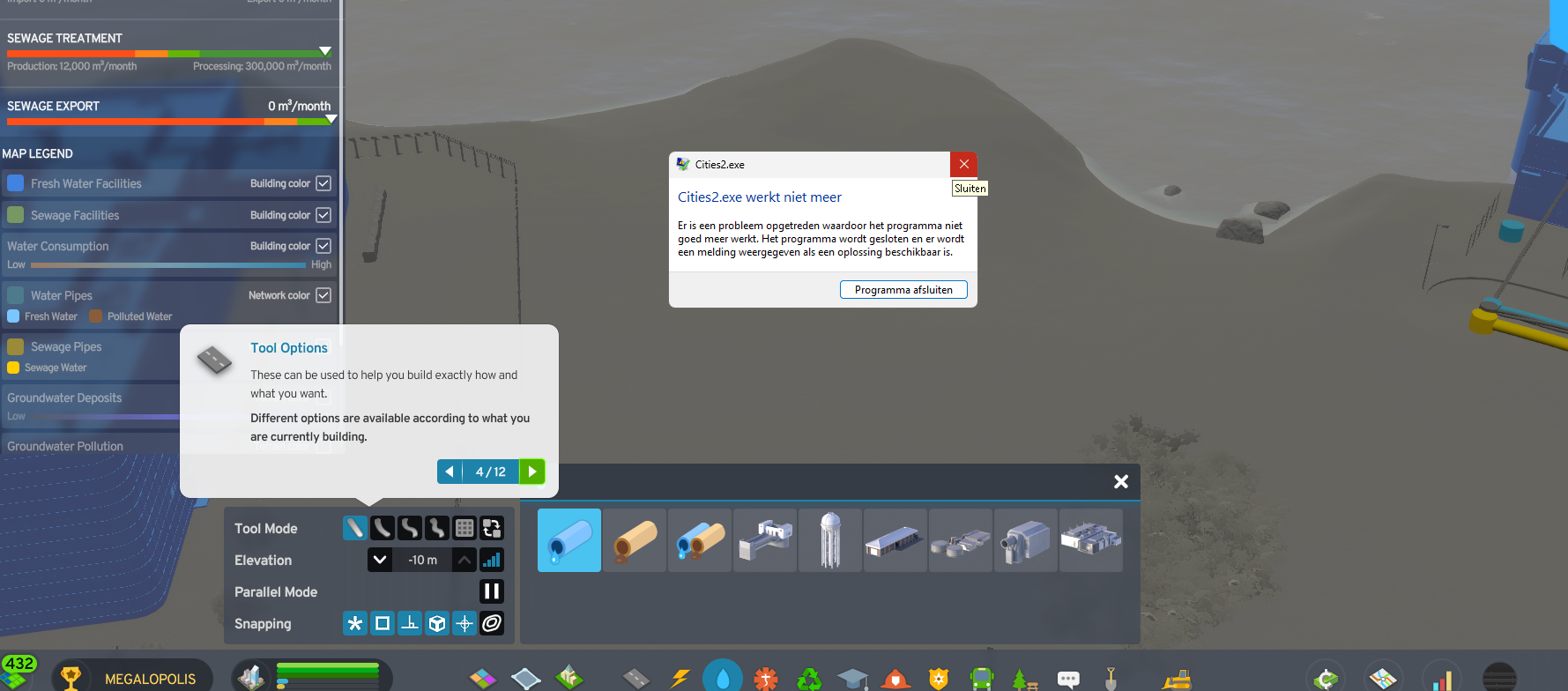Select the Combined Water and Sewage Pipe
This screenshot has height=691, width=1568.
point(700,540)
